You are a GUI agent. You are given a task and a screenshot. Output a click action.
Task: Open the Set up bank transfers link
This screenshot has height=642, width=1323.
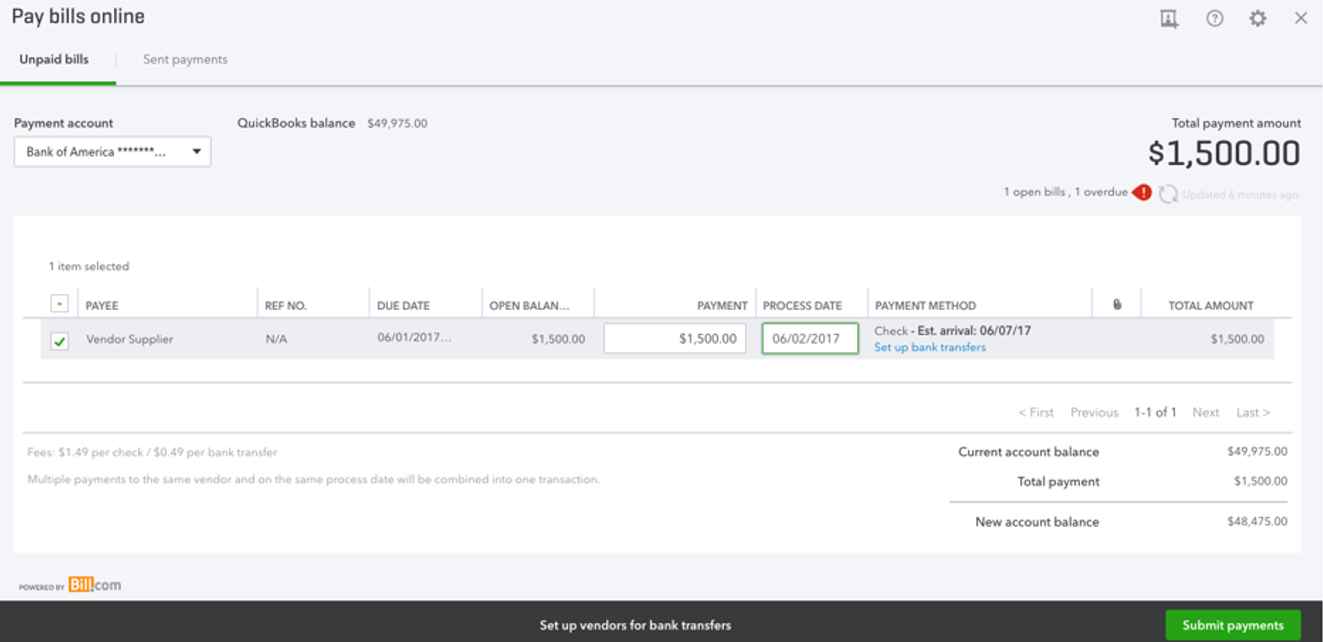pos(929,348)
